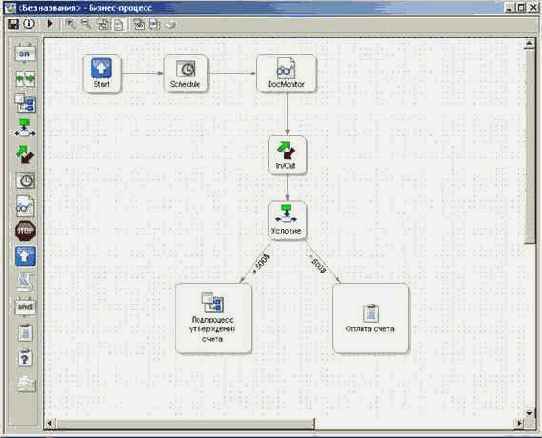
Task: Click the In/Out node on canvas
Action: coord(287,155)
